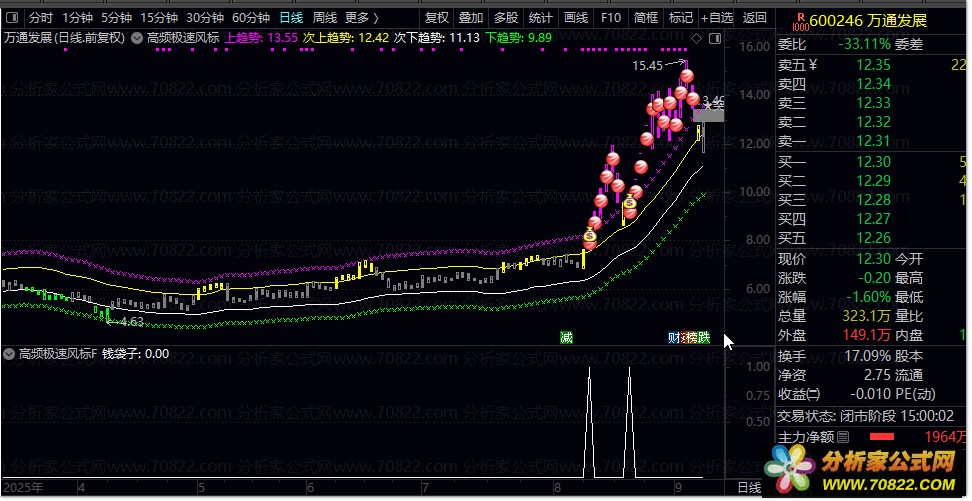
Task: Expand the 高频极速风标F sub-indicator dropdown
Action: pyautogui.click(x=10, y=353)
